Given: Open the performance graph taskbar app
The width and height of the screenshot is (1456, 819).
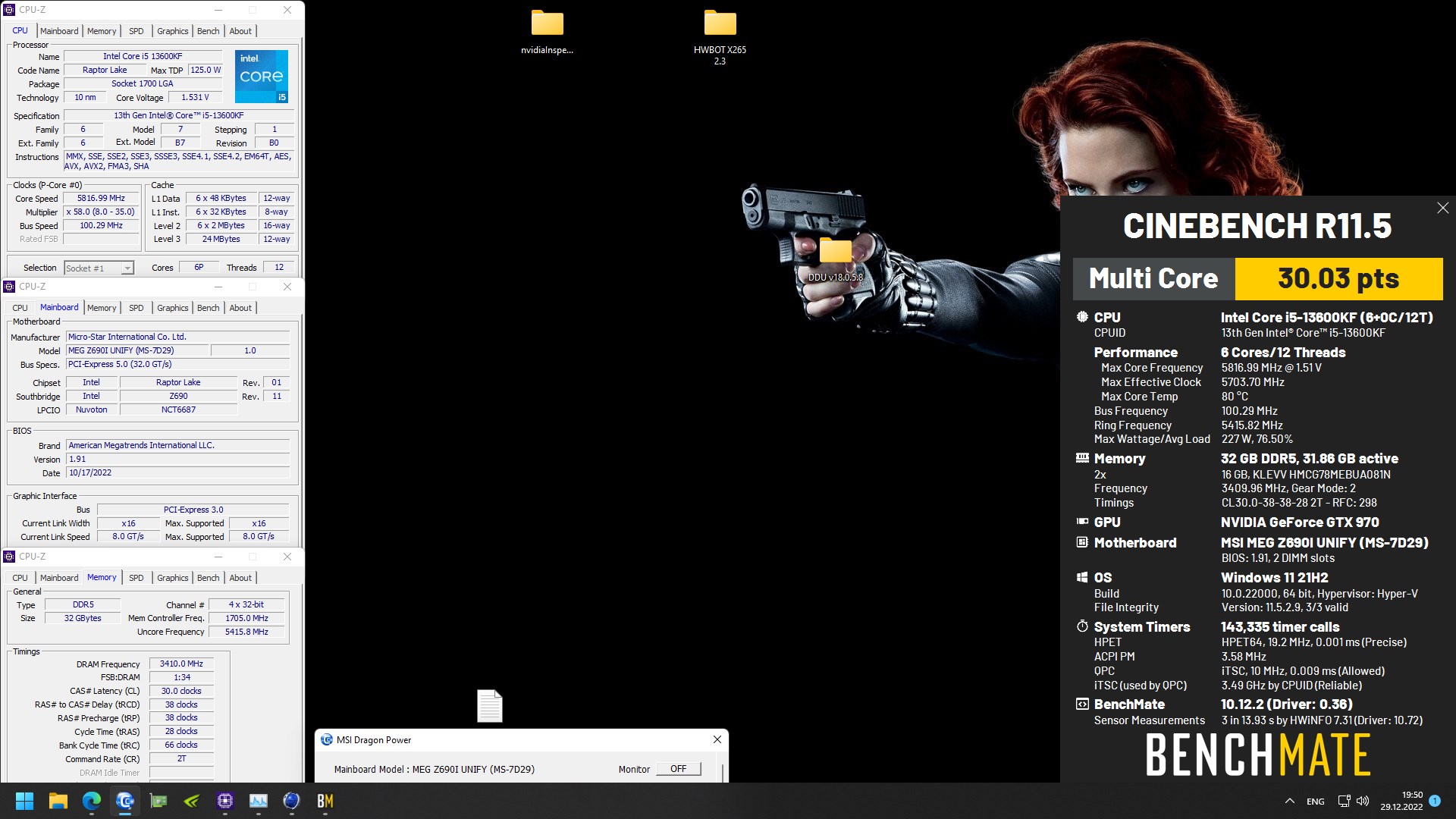Looking at the screenshot, I should pos(259,801).
